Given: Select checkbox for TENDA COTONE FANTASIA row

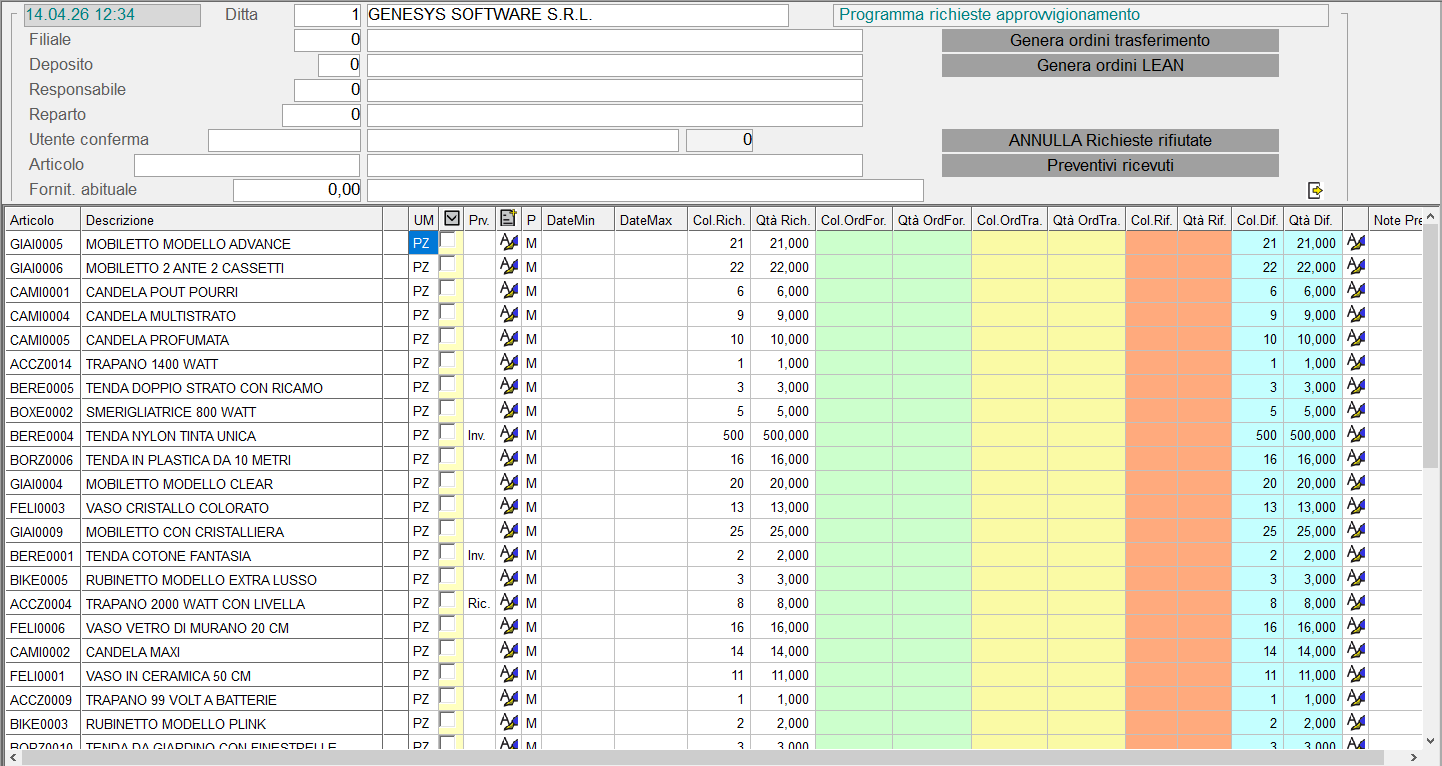Looking at the screenshot, I should click(447, 553).
